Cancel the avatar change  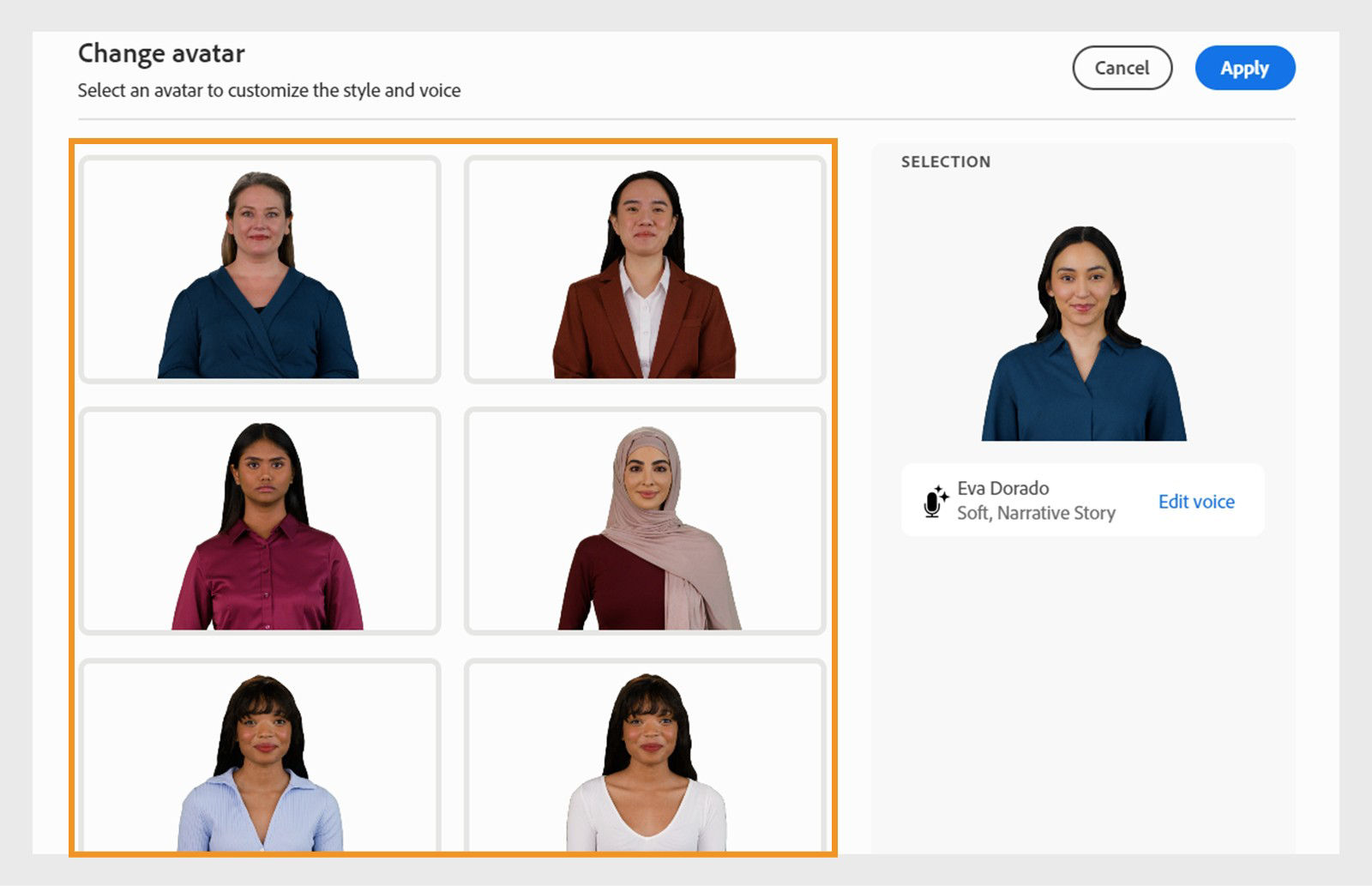pyautogui.click(x=1122, y=68)
